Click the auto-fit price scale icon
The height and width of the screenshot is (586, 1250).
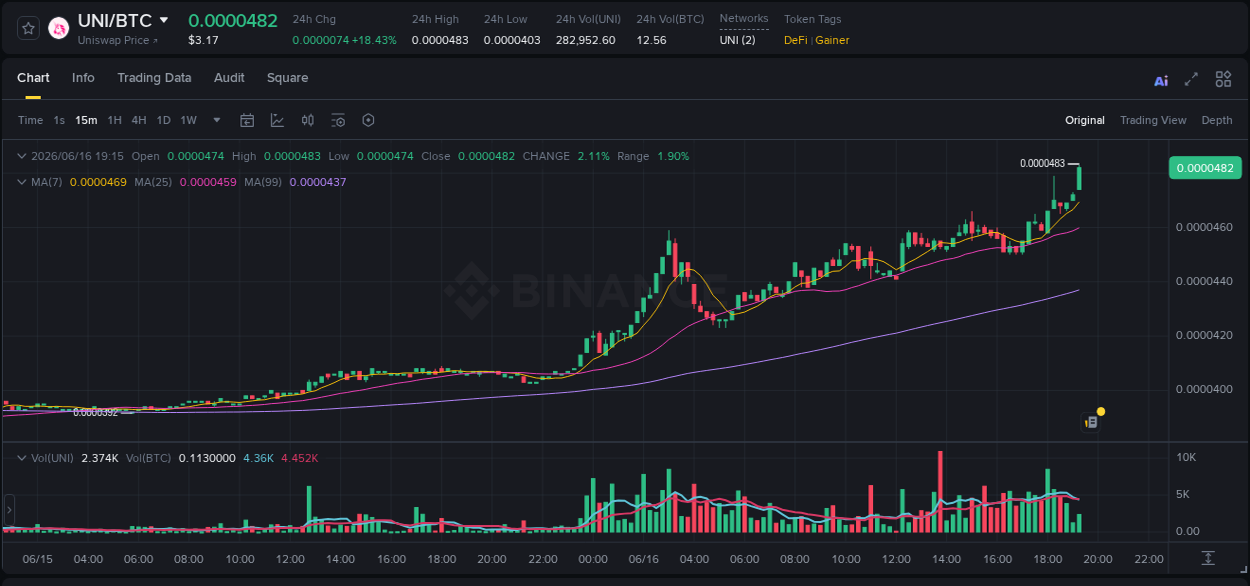pyautogui.click(x=1208, y=557)
